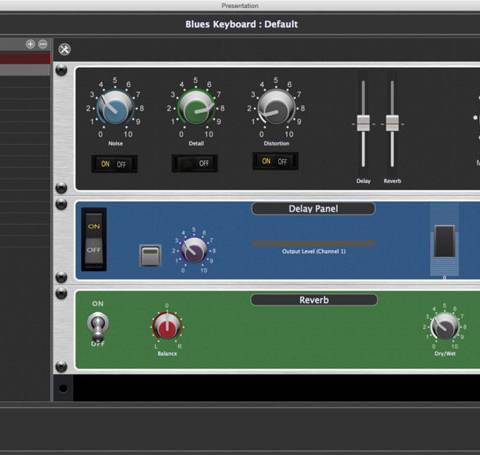Toggle the Detail ON/OFF switch
This screenshot has width=480, height=455.
coord(195,163)
